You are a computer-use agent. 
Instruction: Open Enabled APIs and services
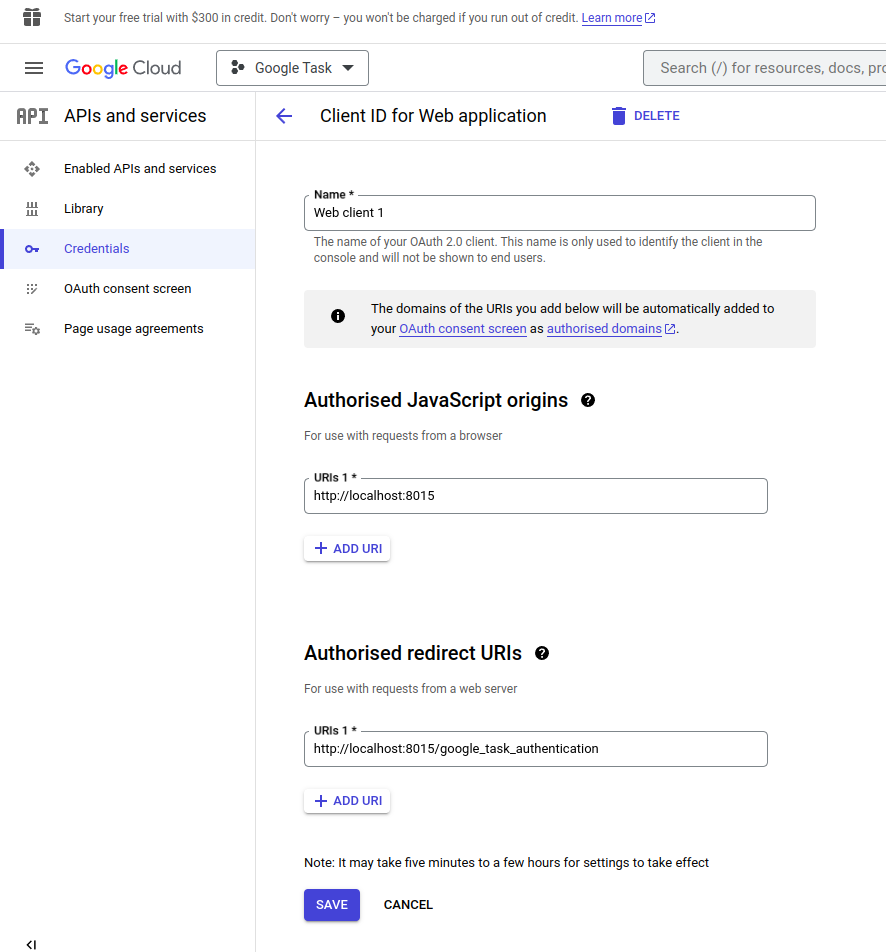coord(140,169)
